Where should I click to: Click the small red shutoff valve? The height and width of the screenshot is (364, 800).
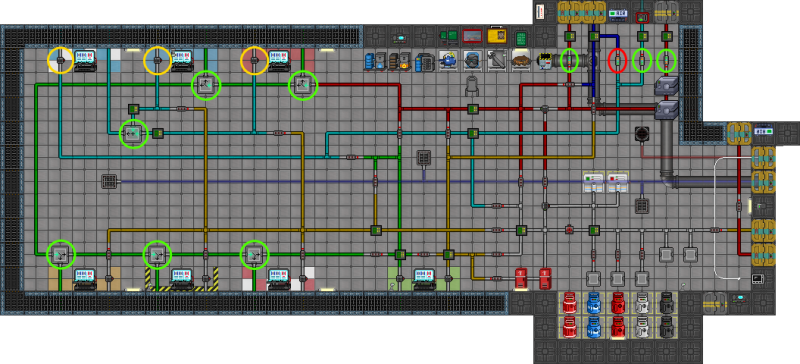[569, 230]
